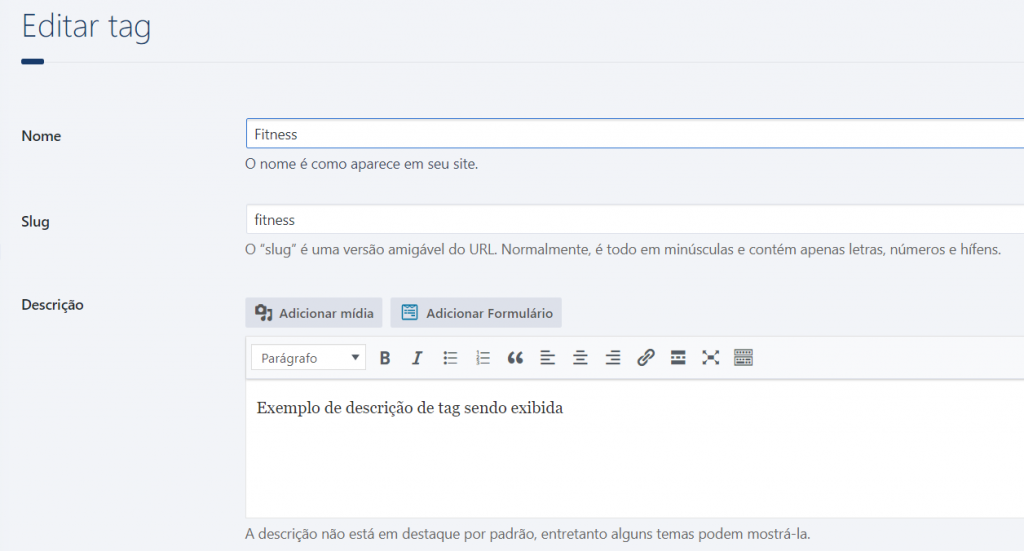Insert a bulleted list
Image resolution: width=1024 pixels, height=551 pixels.
[x=450, y=358]
